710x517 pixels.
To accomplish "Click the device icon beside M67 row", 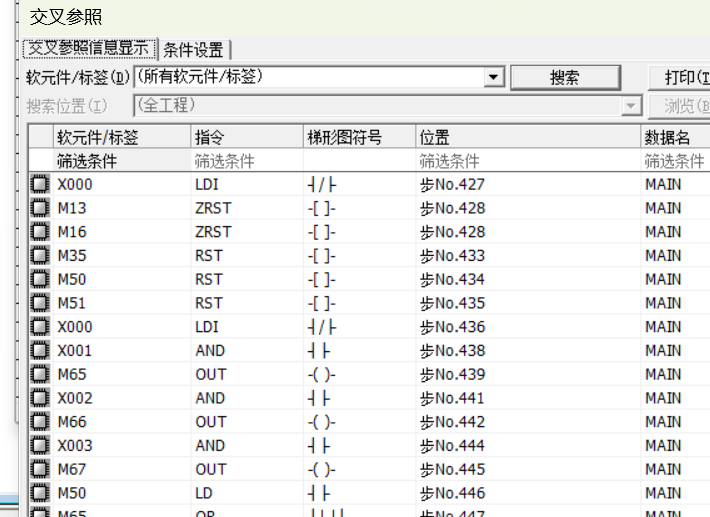I will 40,470.
